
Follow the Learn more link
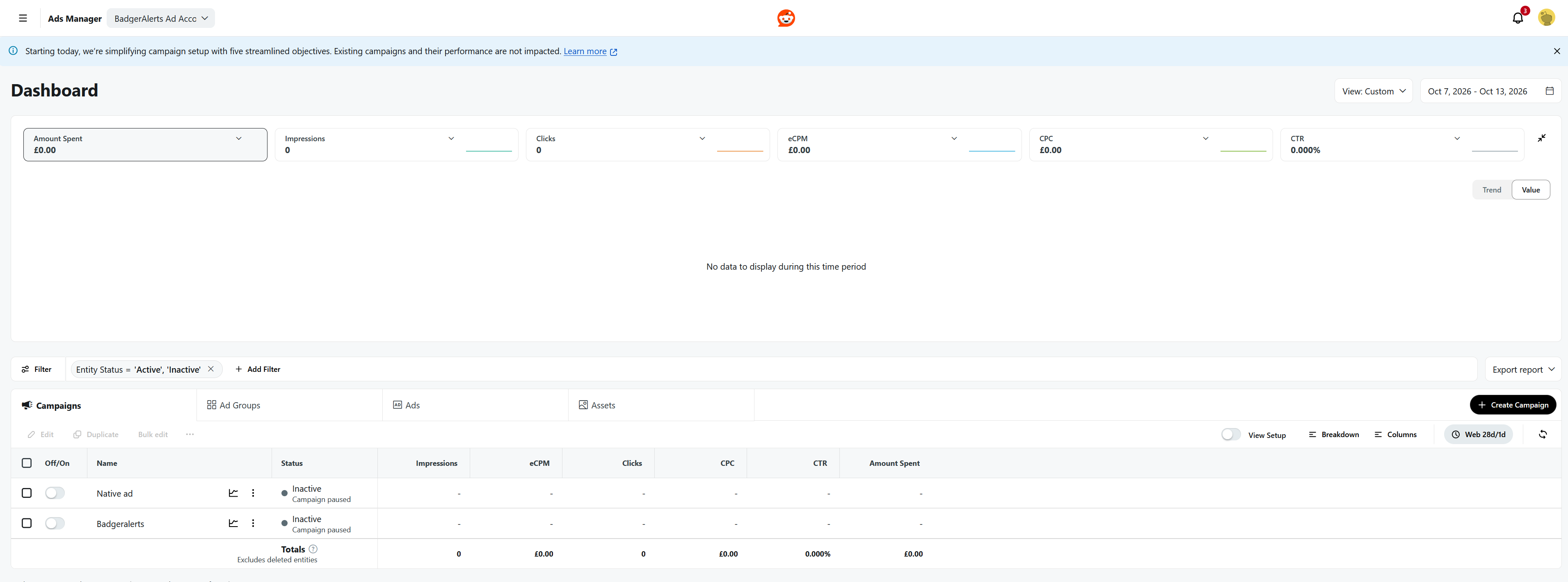585,51
